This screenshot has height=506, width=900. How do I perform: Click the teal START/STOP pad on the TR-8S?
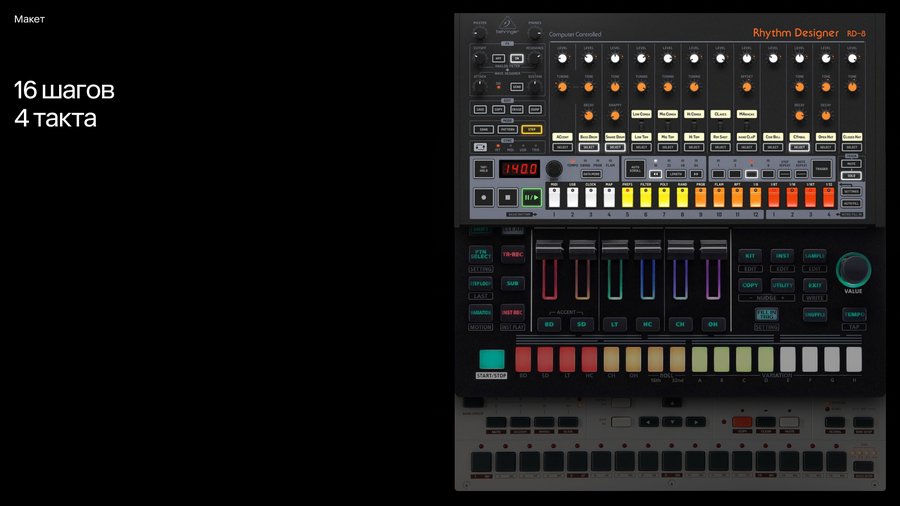[492, 359]
